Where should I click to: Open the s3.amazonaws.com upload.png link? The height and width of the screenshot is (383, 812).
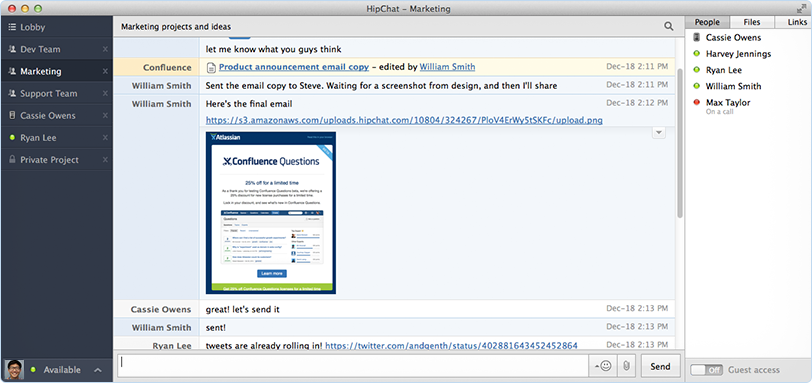tap(404, 120)
